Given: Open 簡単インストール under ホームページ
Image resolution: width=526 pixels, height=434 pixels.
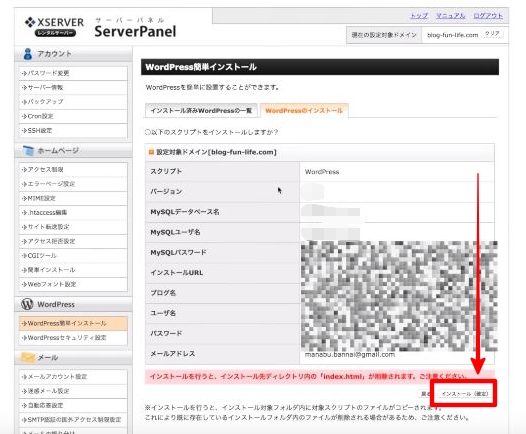Looking at the screenshot, I should 73,270.
